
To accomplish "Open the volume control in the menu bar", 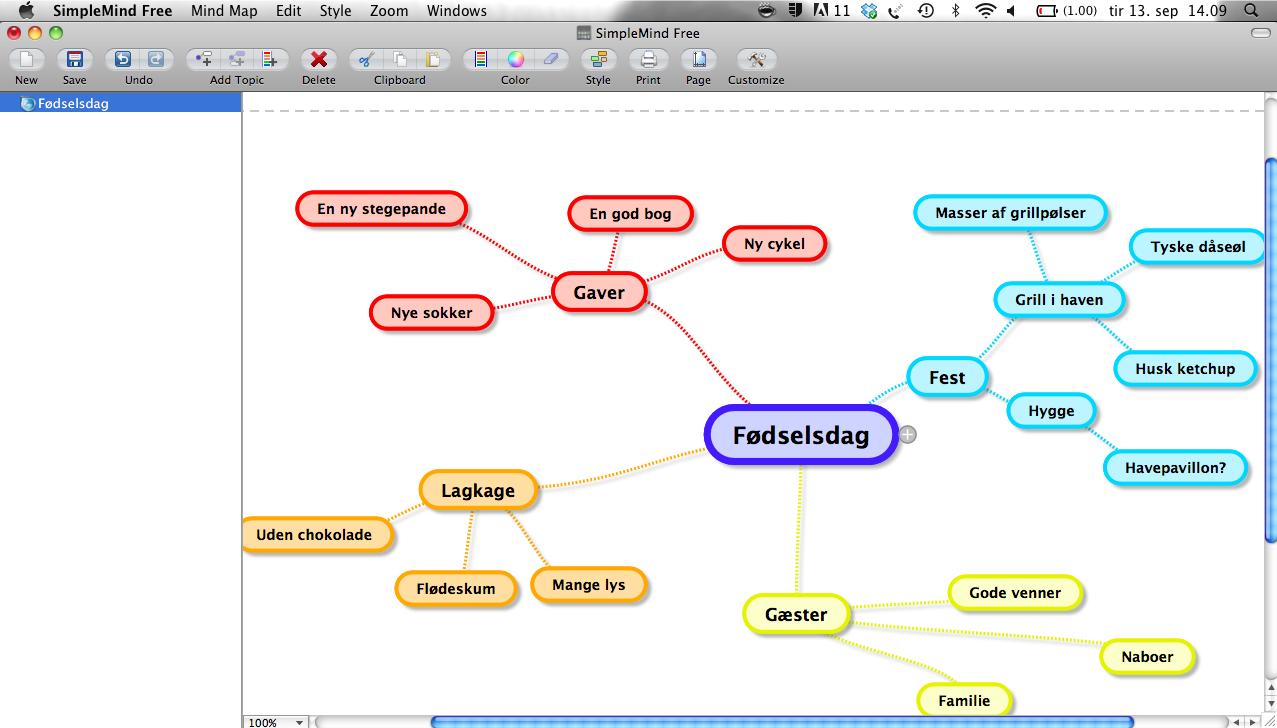I will (x=1011, y=11).
